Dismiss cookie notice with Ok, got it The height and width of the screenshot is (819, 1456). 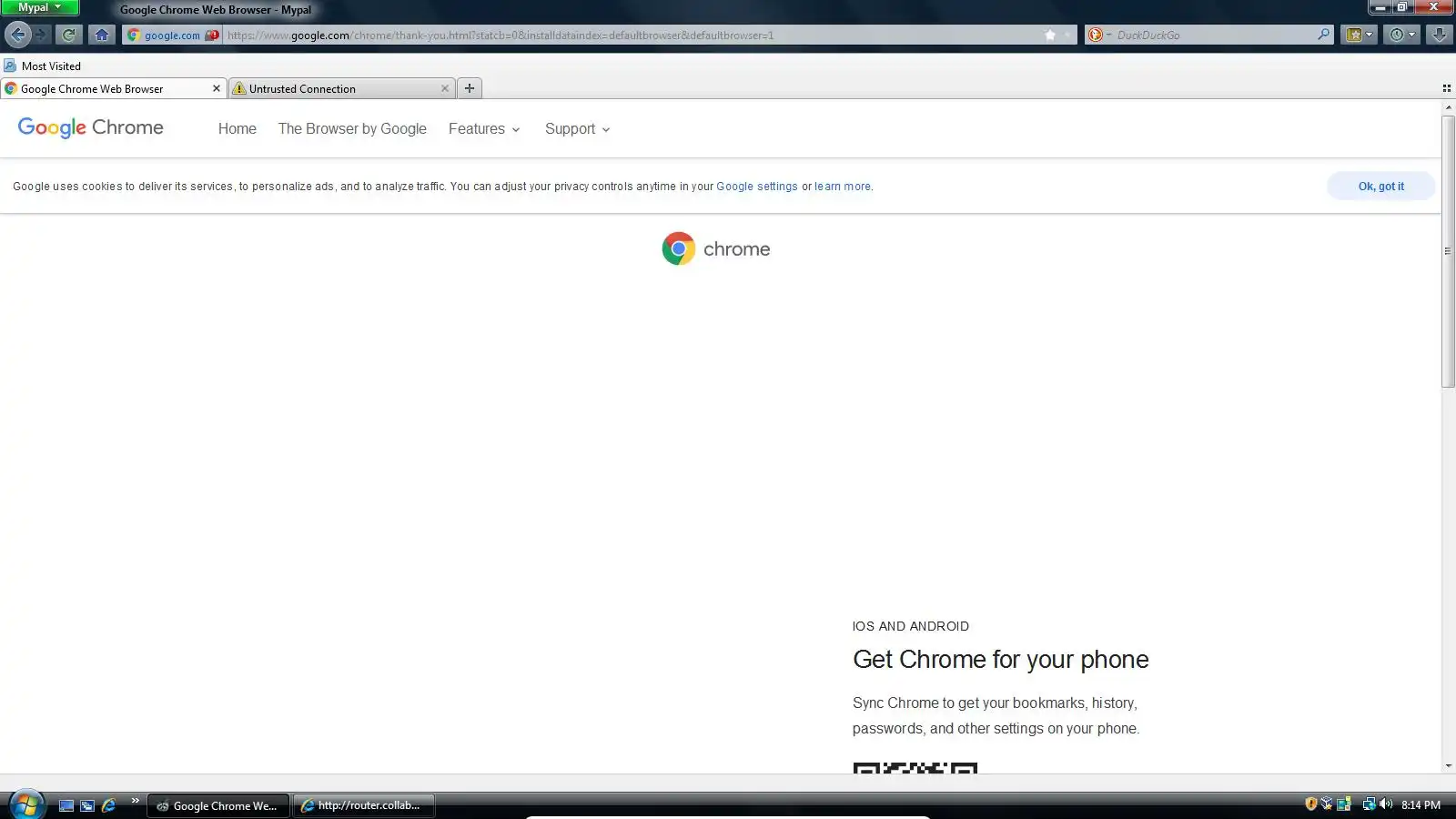tap(1380, 186)
